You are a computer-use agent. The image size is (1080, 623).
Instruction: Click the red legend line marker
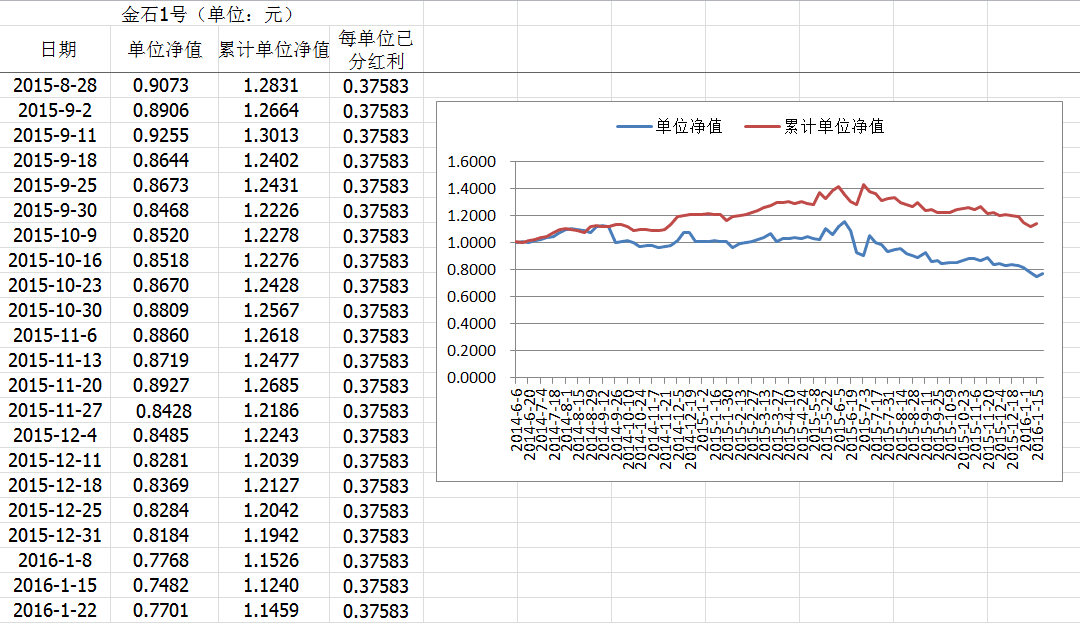point(761,126)
